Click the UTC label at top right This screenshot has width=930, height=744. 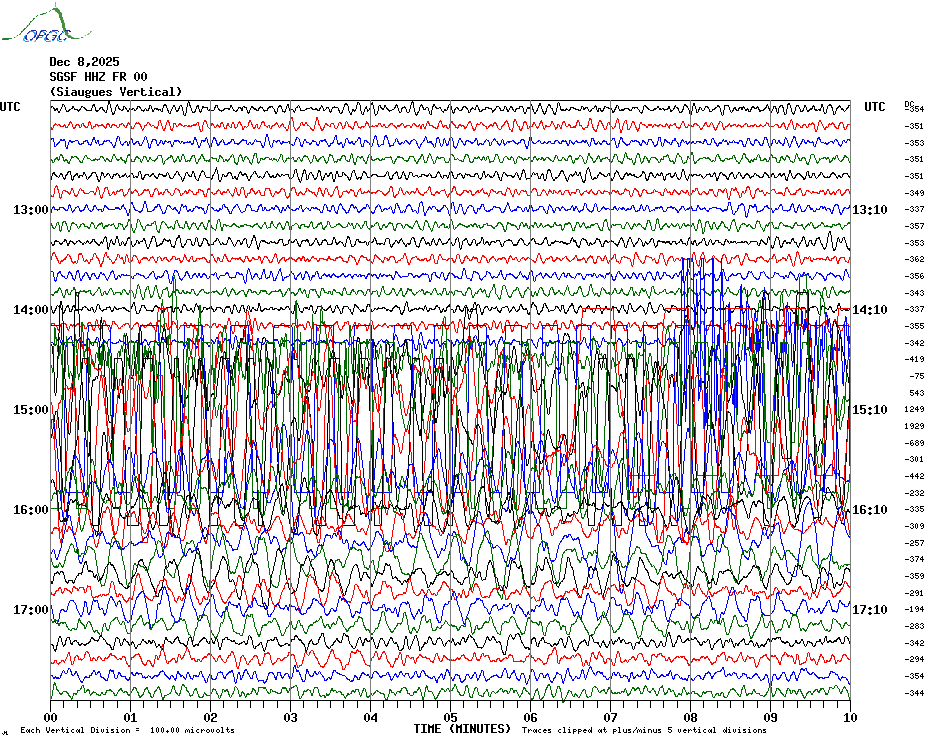[875, 107]
